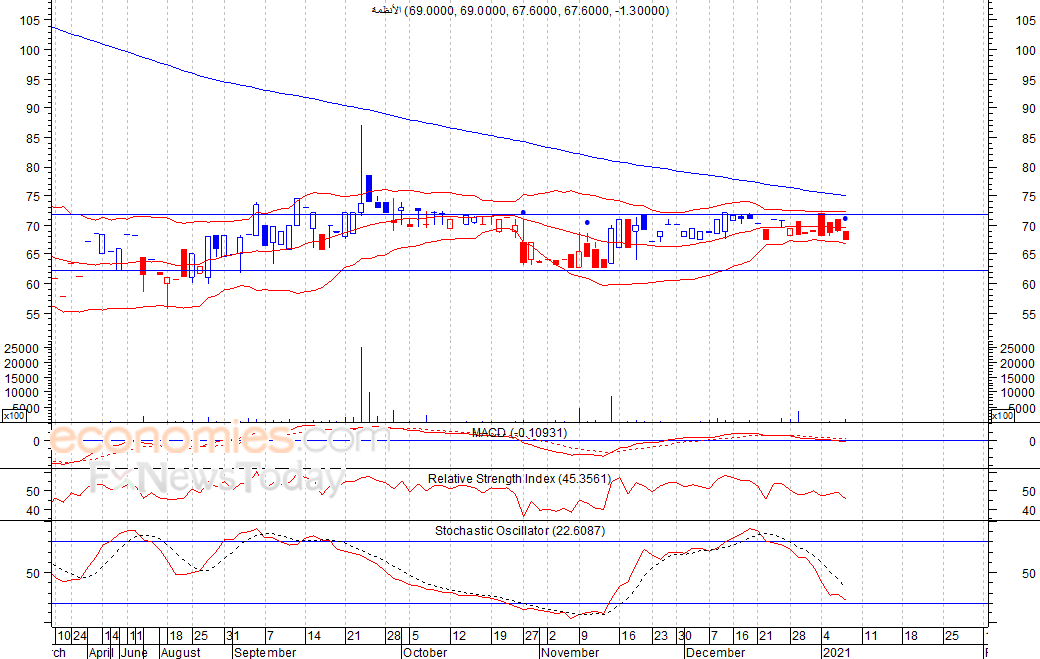1040x659 pixels.
Task: Click the April month label
Action: click(x=101, y=652)
